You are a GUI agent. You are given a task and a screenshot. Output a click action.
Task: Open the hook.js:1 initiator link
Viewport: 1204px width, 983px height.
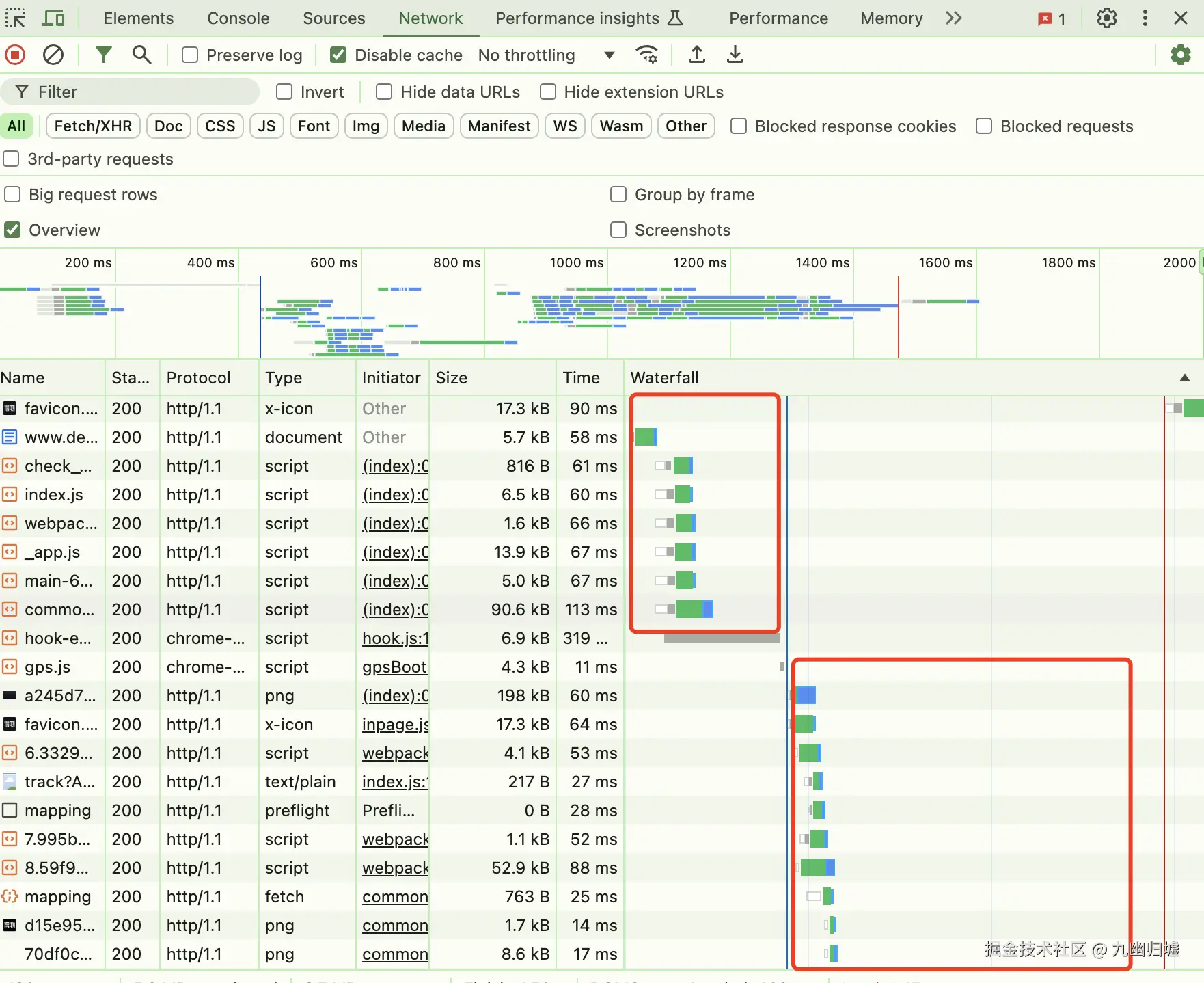pyautogui.click(x=395, y=638)
